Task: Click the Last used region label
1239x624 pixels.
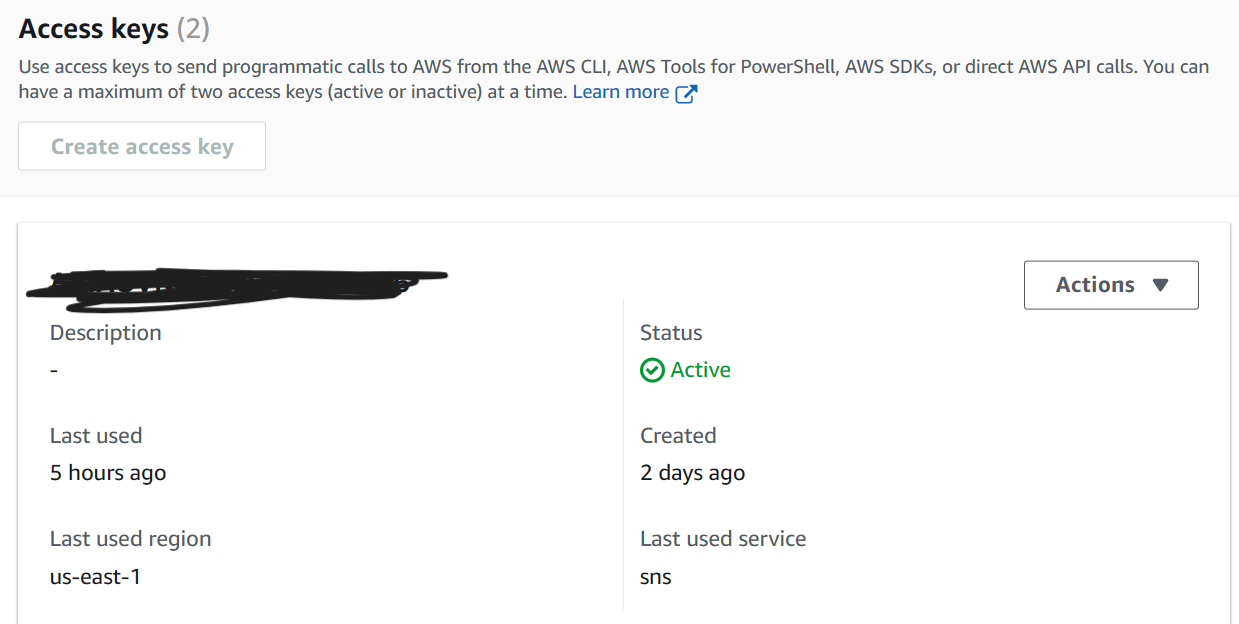Action: 130,538
